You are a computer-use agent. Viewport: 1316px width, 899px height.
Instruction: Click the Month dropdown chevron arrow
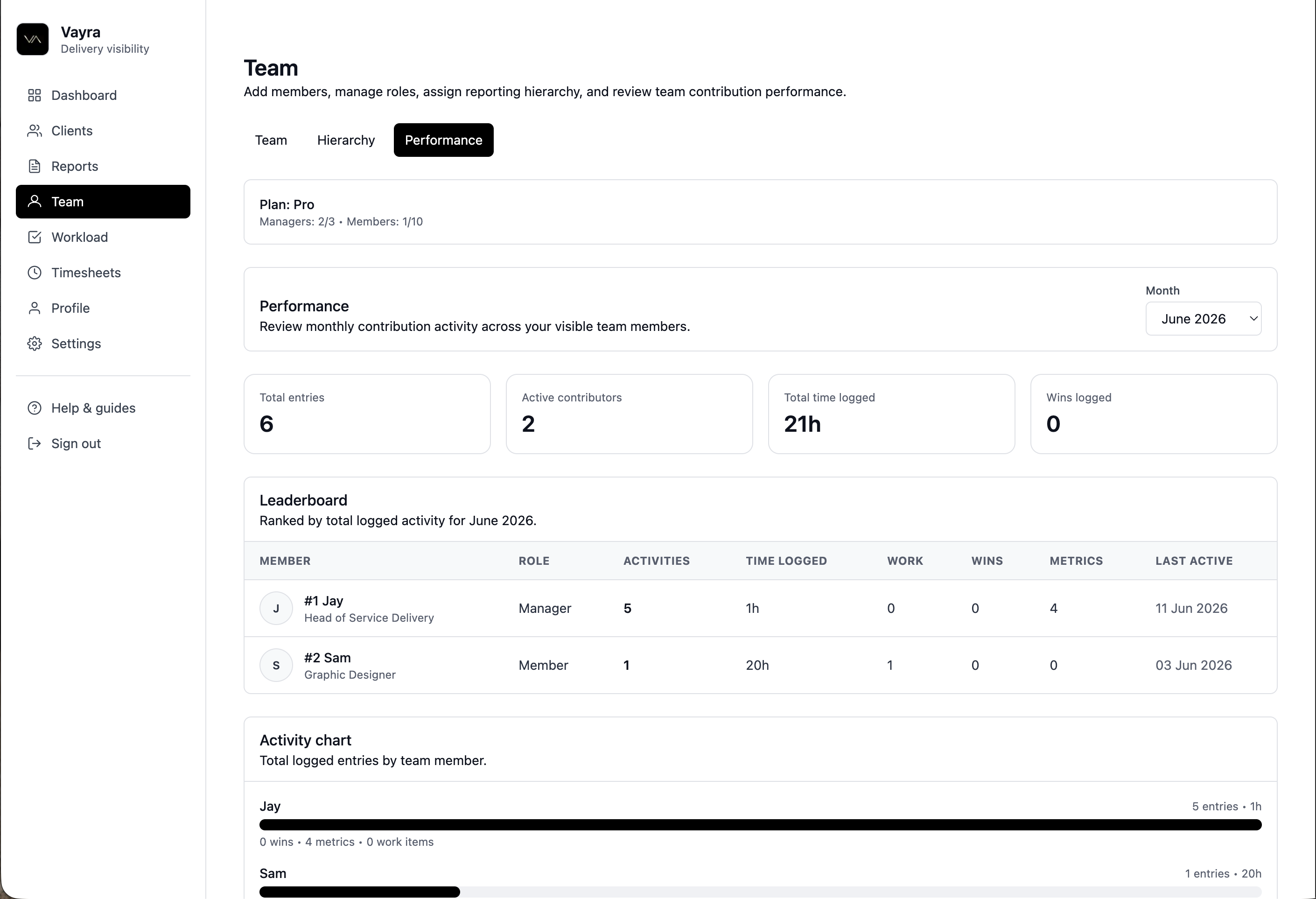[1253, 318]
